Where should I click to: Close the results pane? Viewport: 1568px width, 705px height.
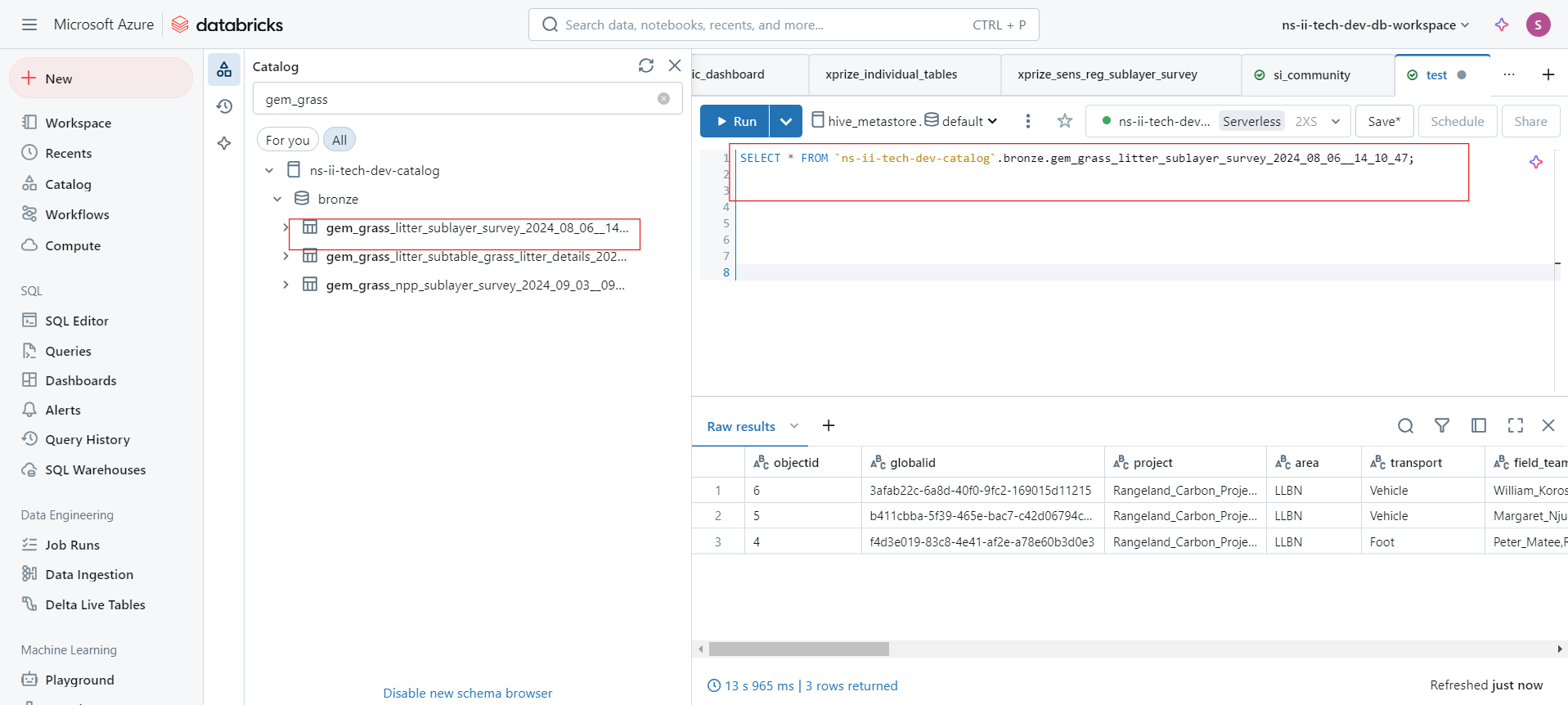click(x=1548, y=425)
